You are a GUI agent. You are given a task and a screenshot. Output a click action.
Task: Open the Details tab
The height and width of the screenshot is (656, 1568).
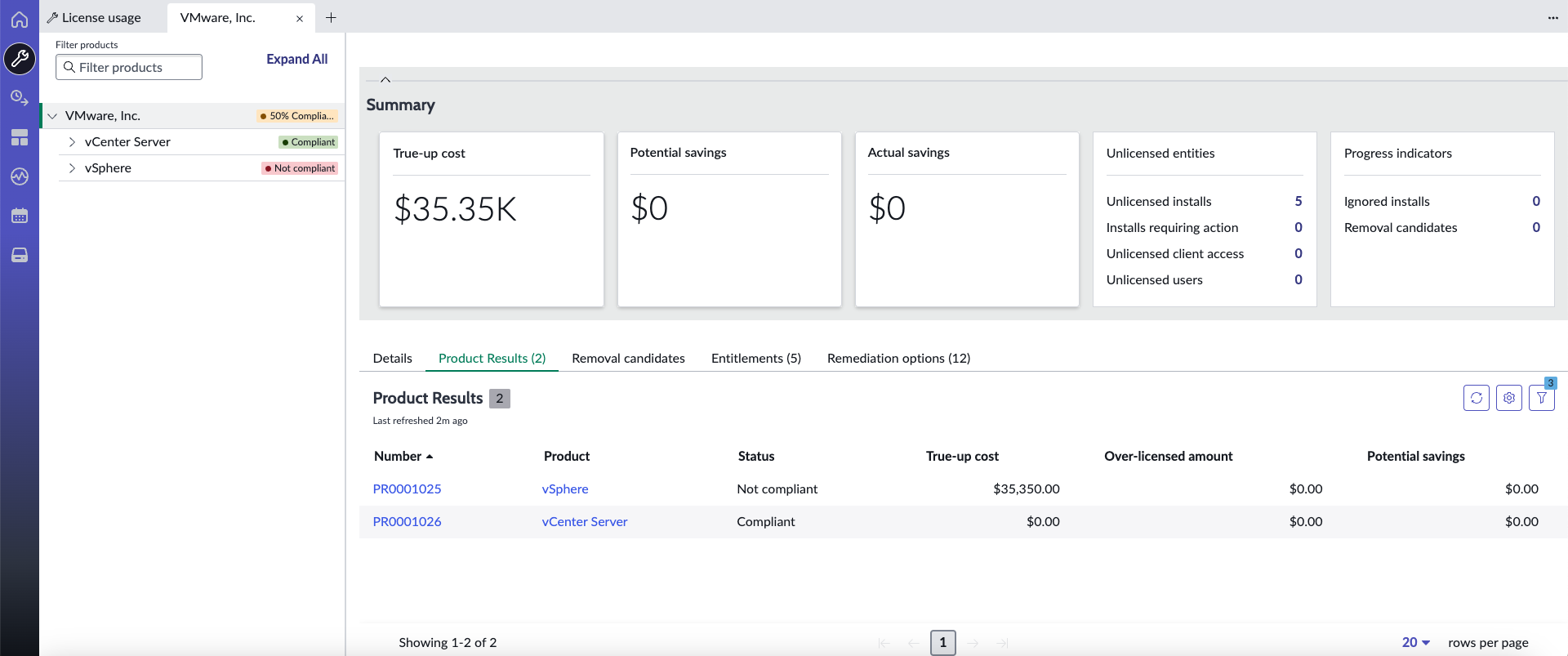(x=393, y=358)
